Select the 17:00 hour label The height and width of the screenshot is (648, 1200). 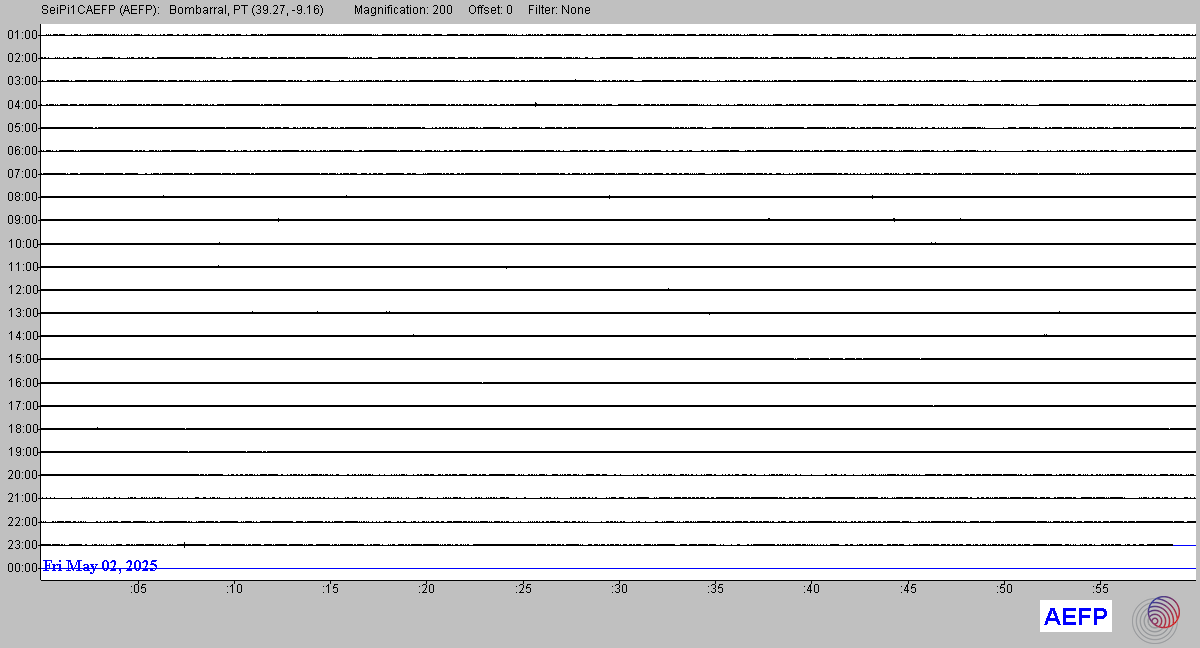coord(22,406)
